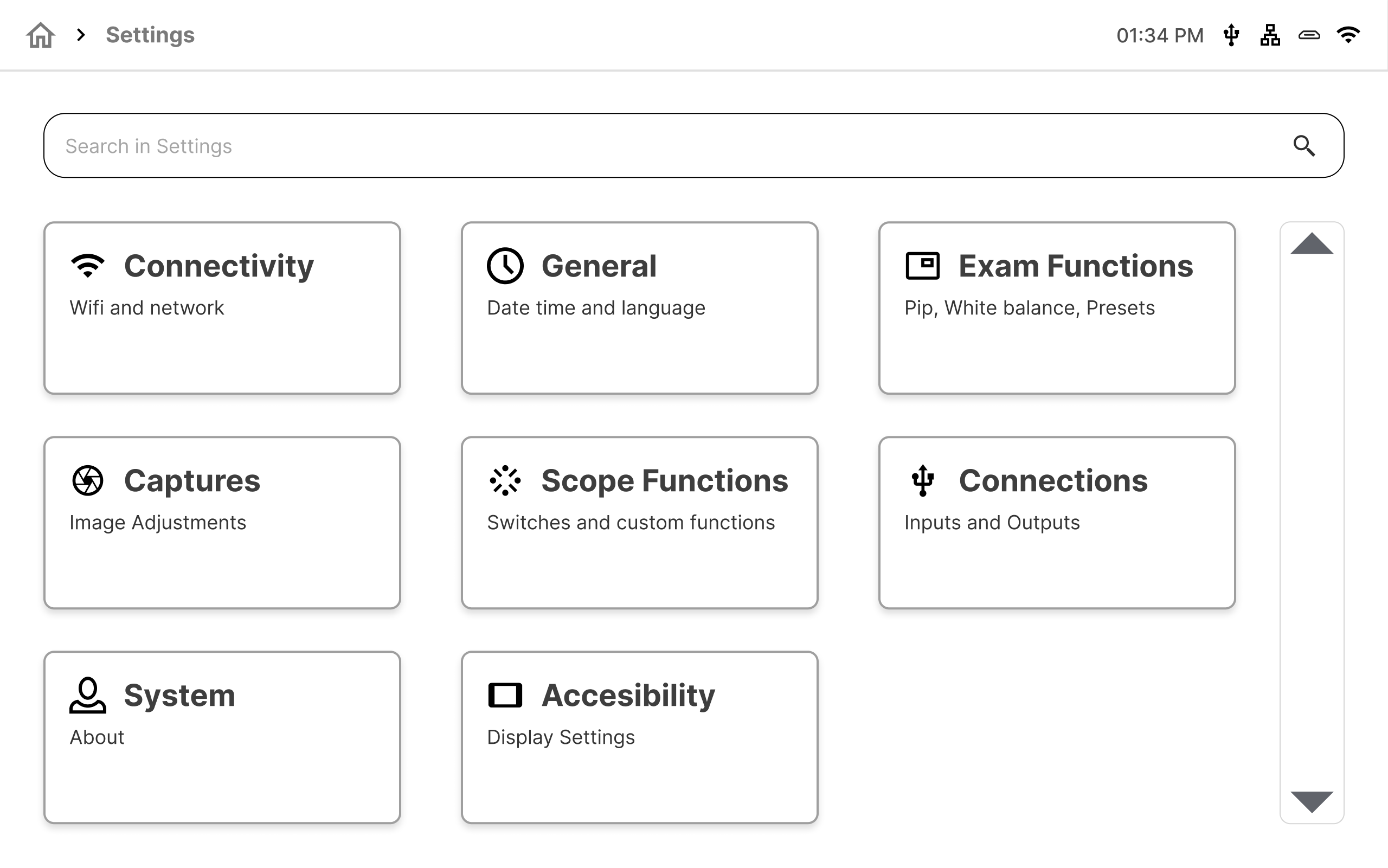The width and height of the screenshot is (1388, 868).
Task: Go to the Home screen icon
Action: tap(40, 35)
